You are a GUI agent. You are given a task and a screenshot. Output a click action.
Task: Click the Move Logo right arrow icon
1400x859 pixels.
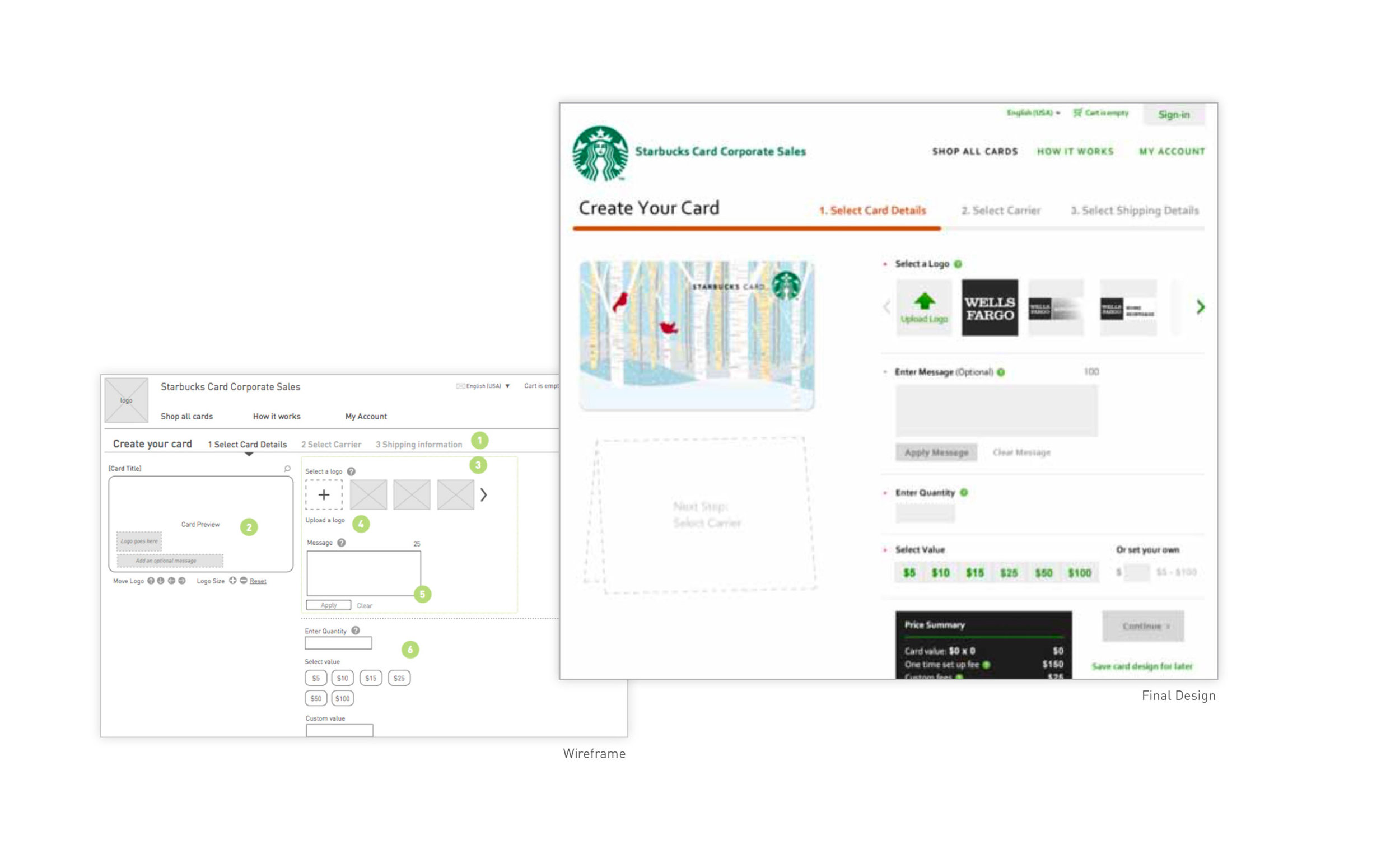click(x=182, y=581)
